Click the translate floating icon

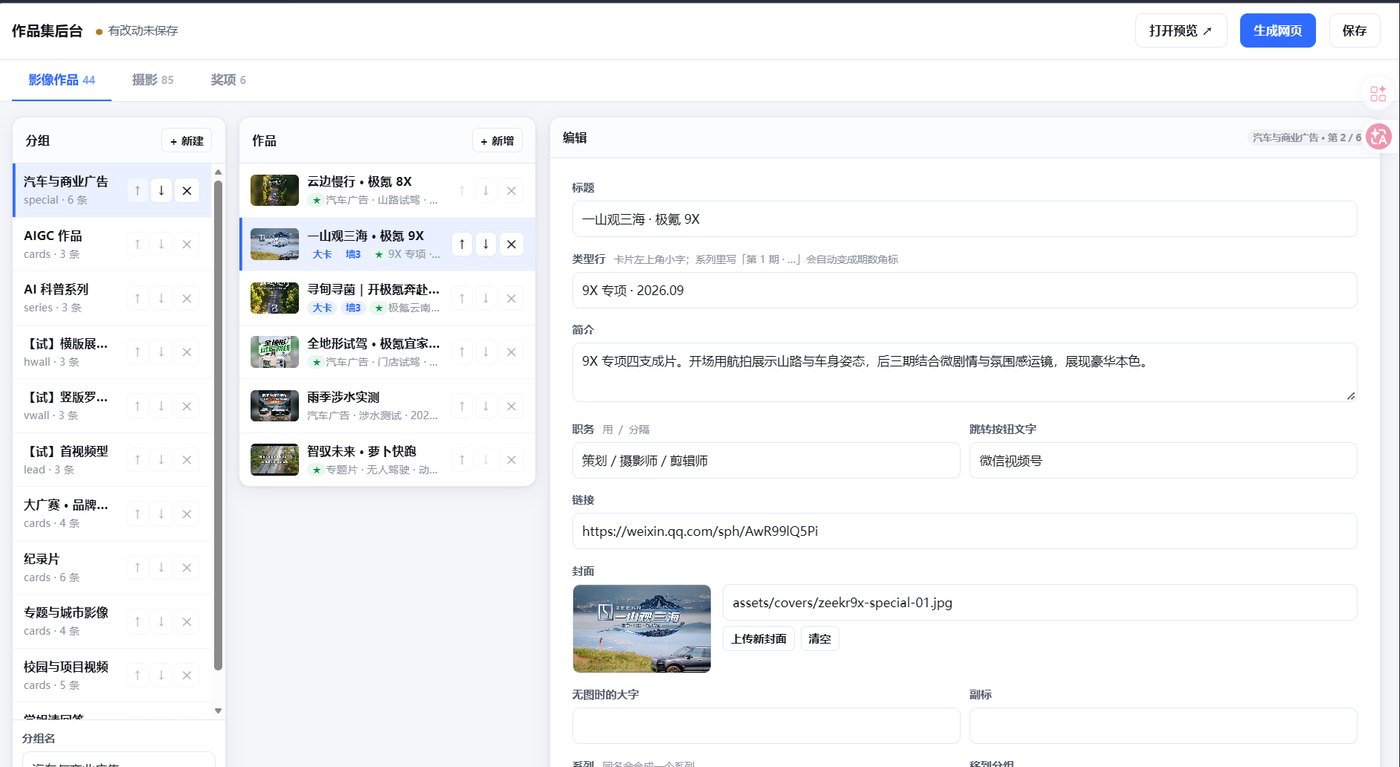(1379, 137)
